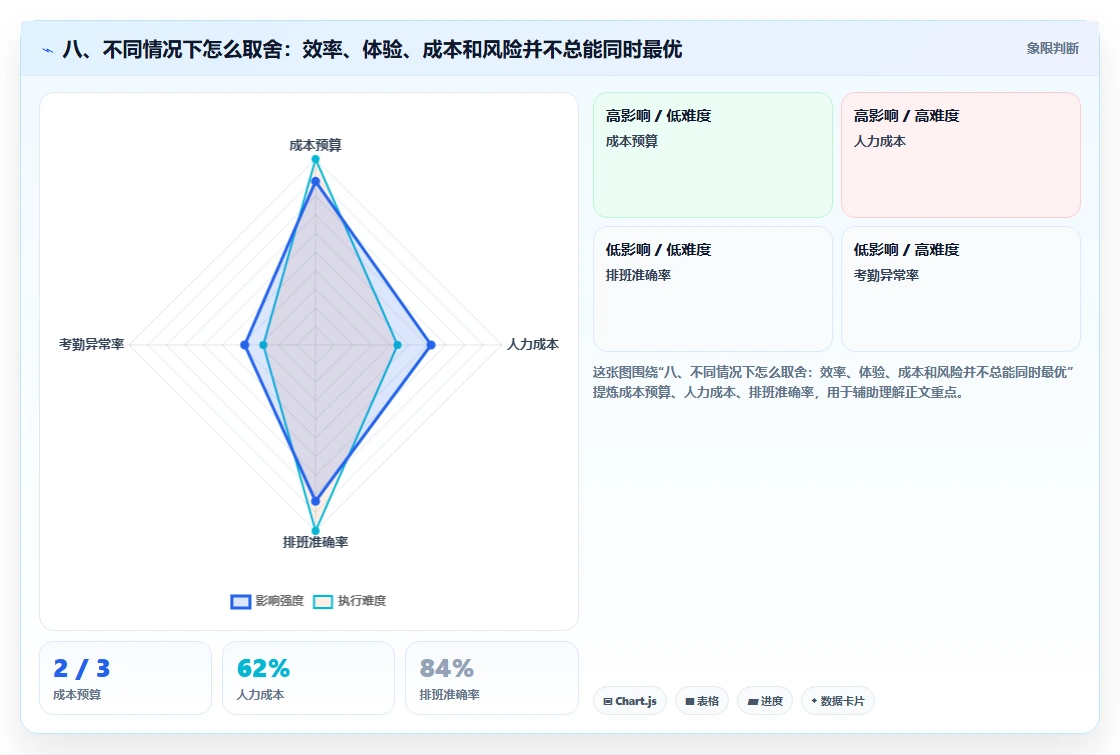Image resolution: width=1120 pixels, height=755 pixels.
Task: Click 考勤异常率 radar axis label
Action: (91, 344)
